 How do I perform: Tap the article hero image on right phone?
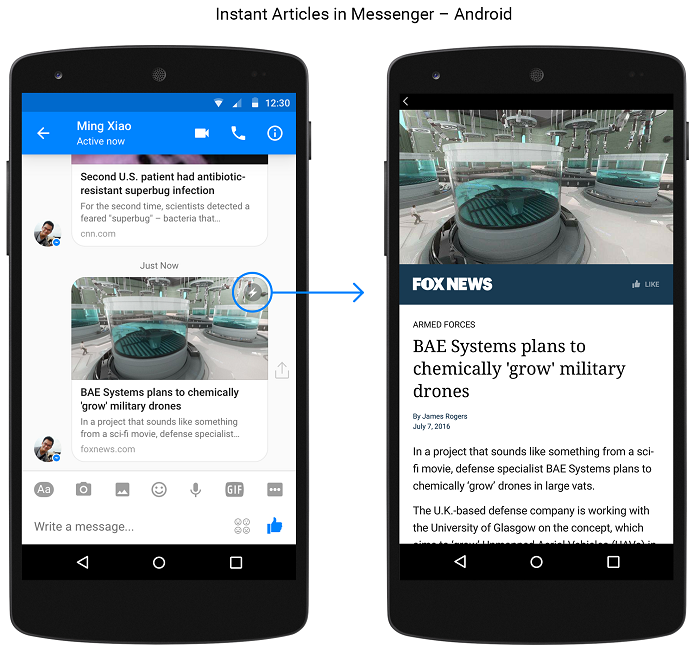tap(536, 187)
